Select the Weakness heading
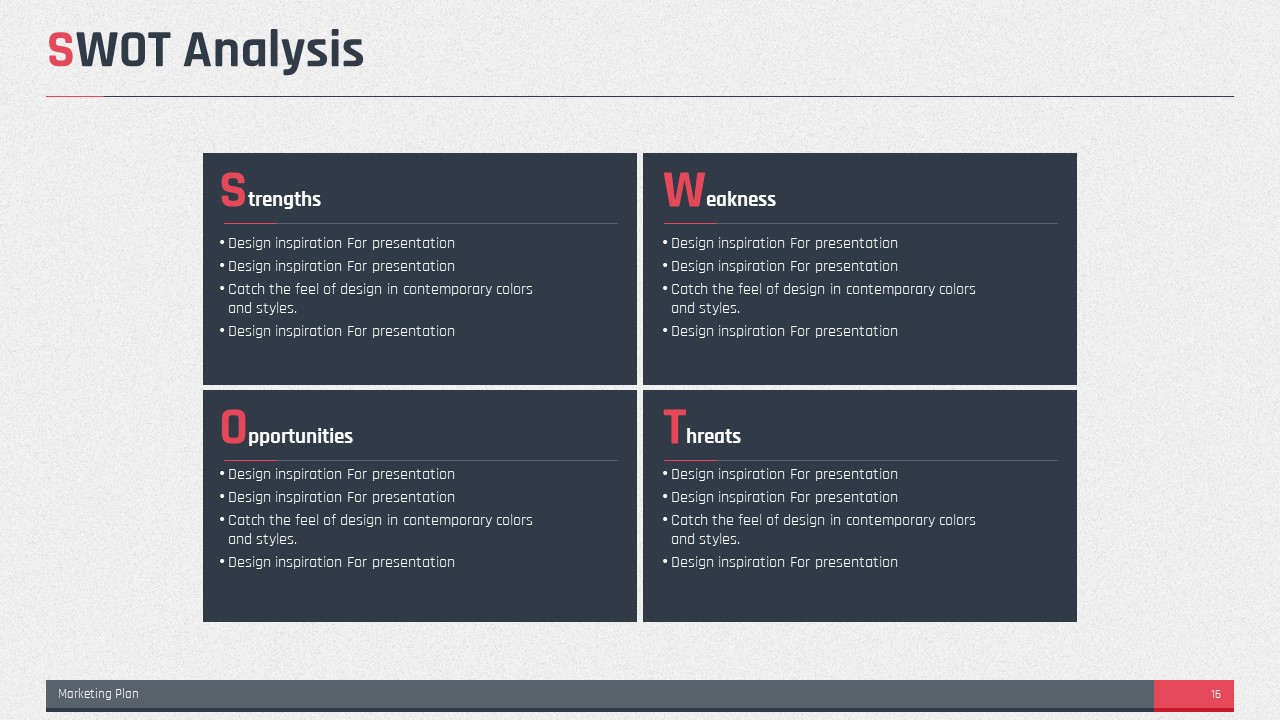Viewport: 1280px width, 720px height. [719, 191]
